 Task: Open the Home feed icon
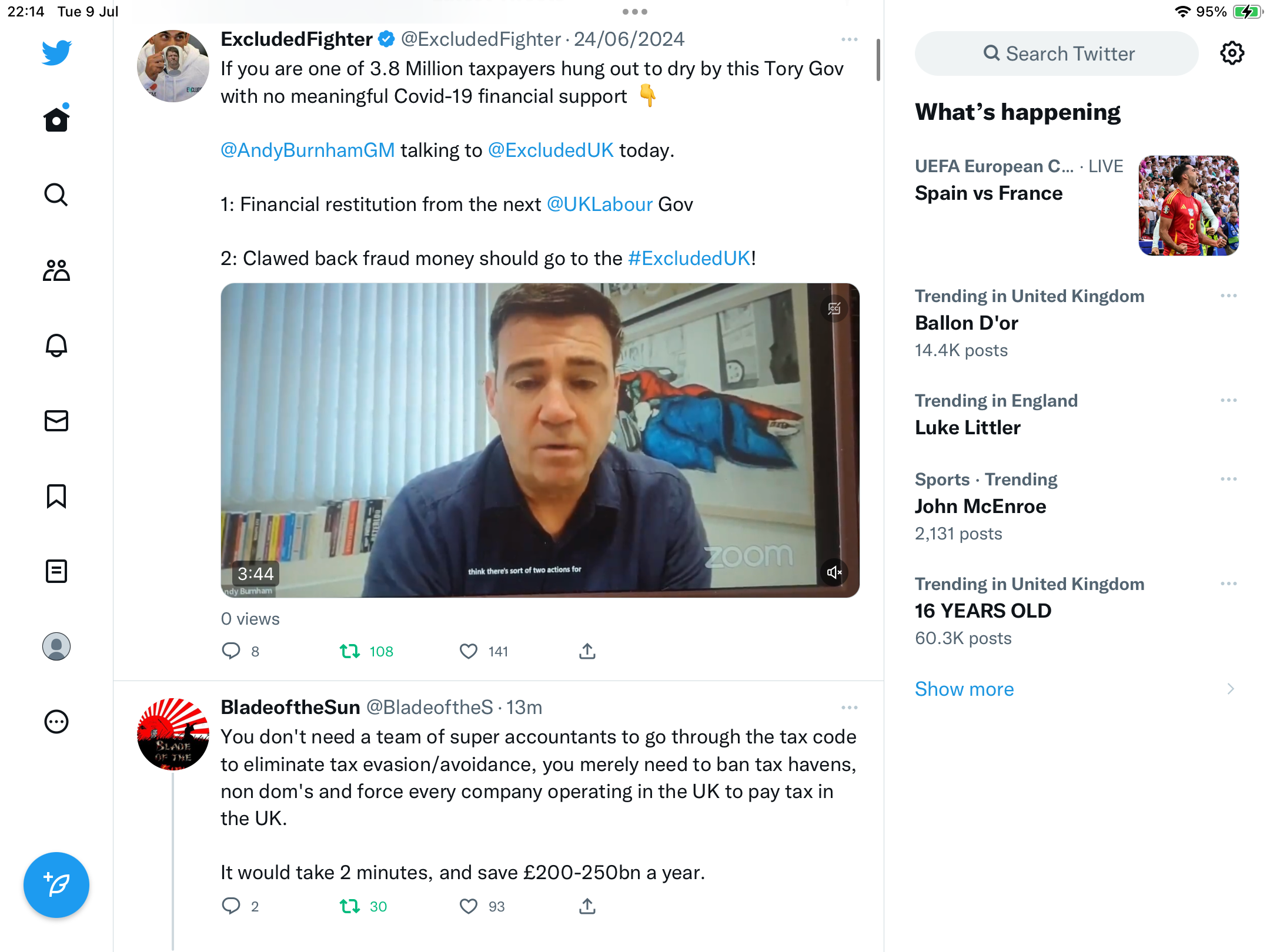tap(56, 120)
